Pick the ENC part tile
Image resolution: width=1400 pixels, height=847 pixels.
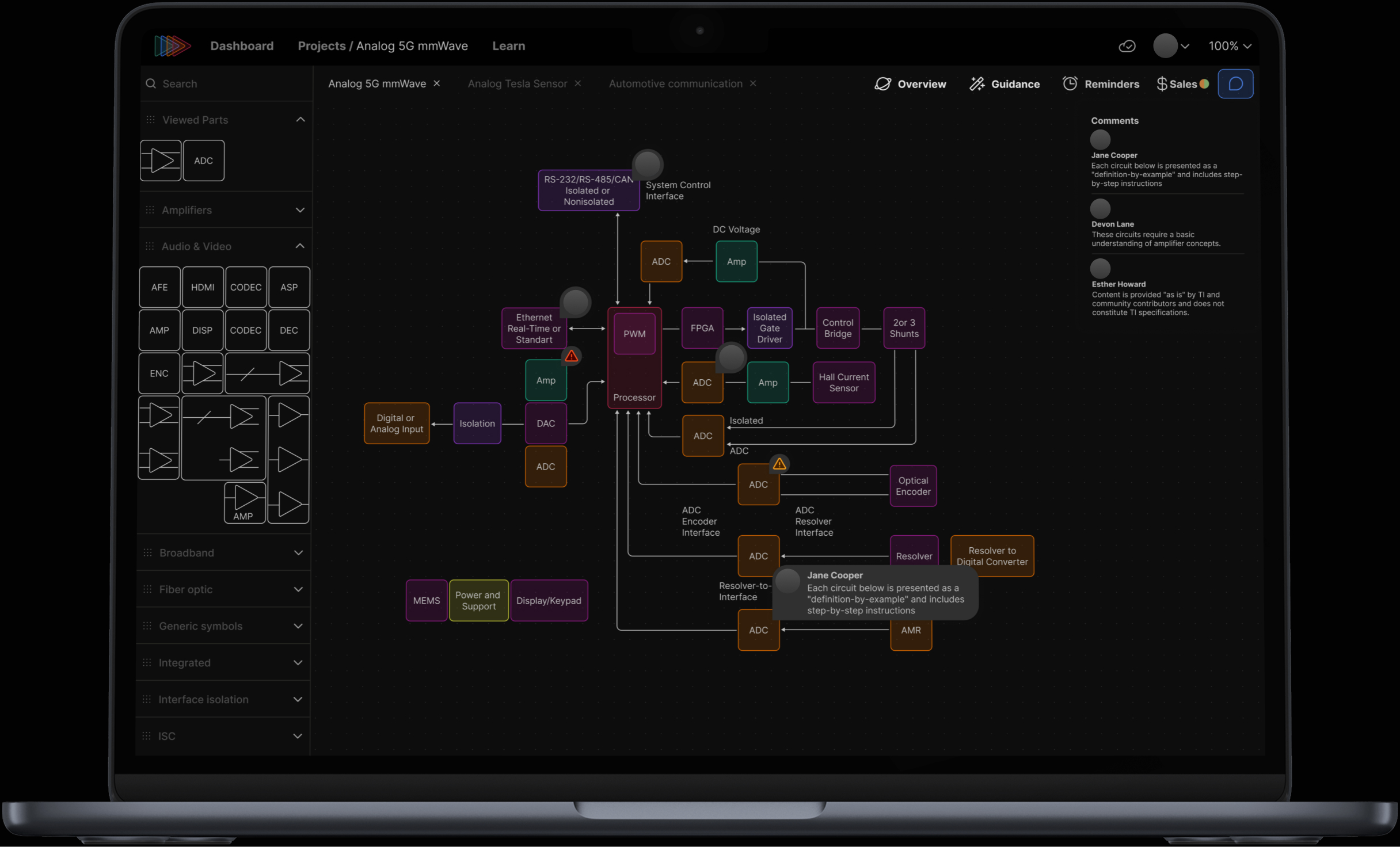tap(159, 373)
